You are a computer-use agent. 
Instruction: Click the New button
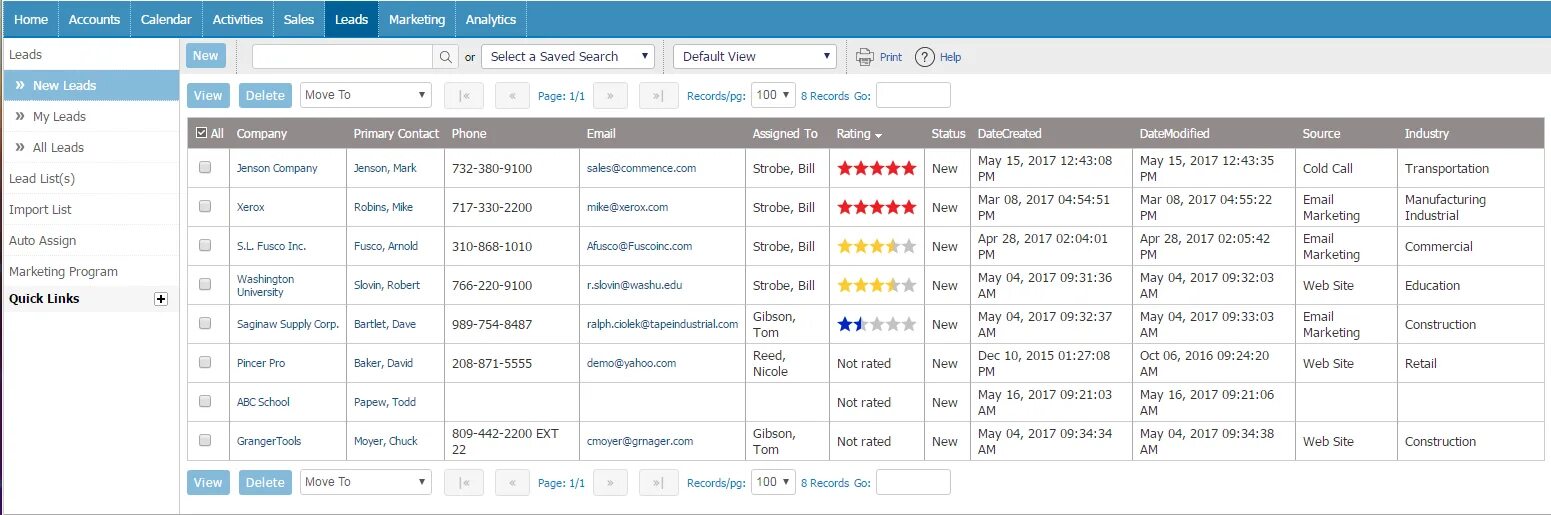[206, 56]
